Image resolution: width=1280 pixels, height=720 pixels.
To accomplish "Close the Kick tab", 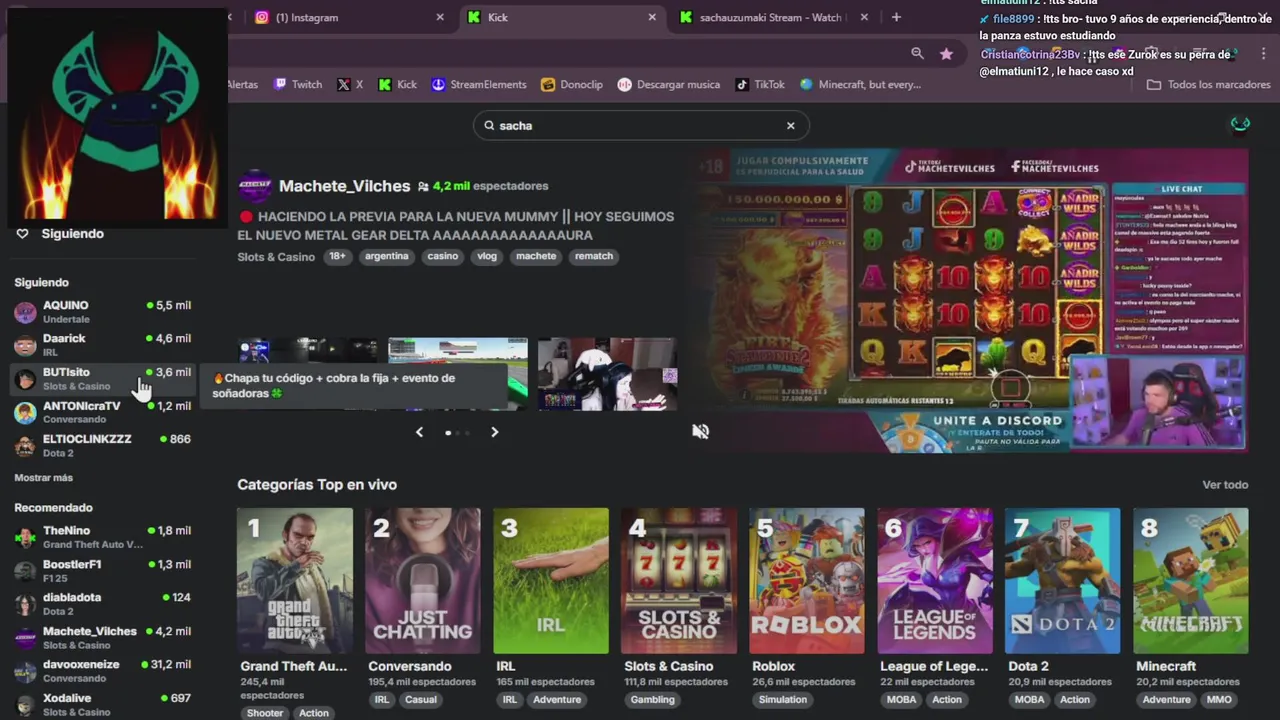I will tap(652, 17).
